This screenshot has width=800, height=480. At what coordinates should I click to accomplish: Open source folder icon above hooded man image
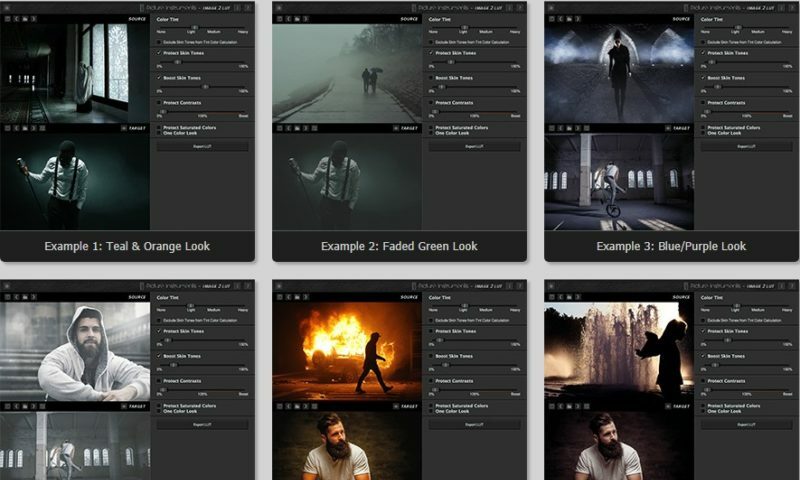pyautogui.click(x=25, y=297)
